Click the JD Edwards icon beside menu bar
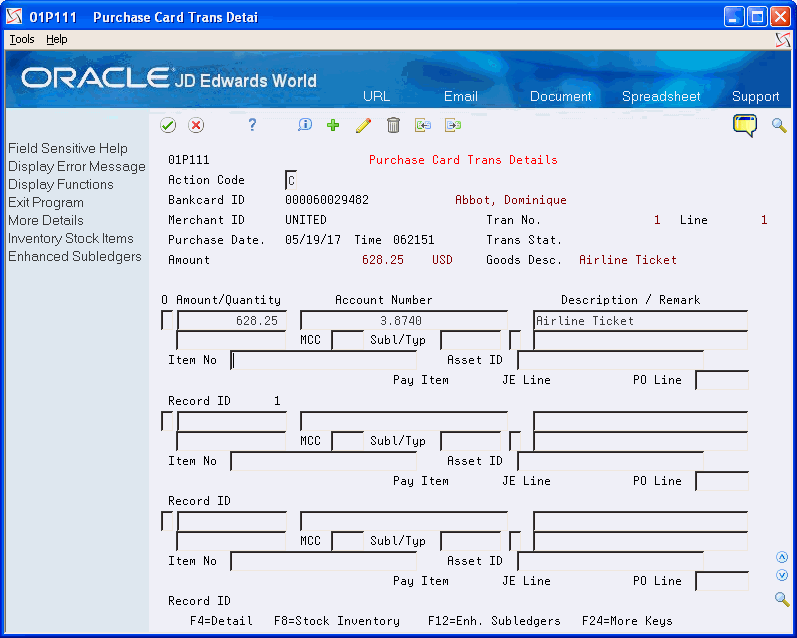 (x=783, y=40)
